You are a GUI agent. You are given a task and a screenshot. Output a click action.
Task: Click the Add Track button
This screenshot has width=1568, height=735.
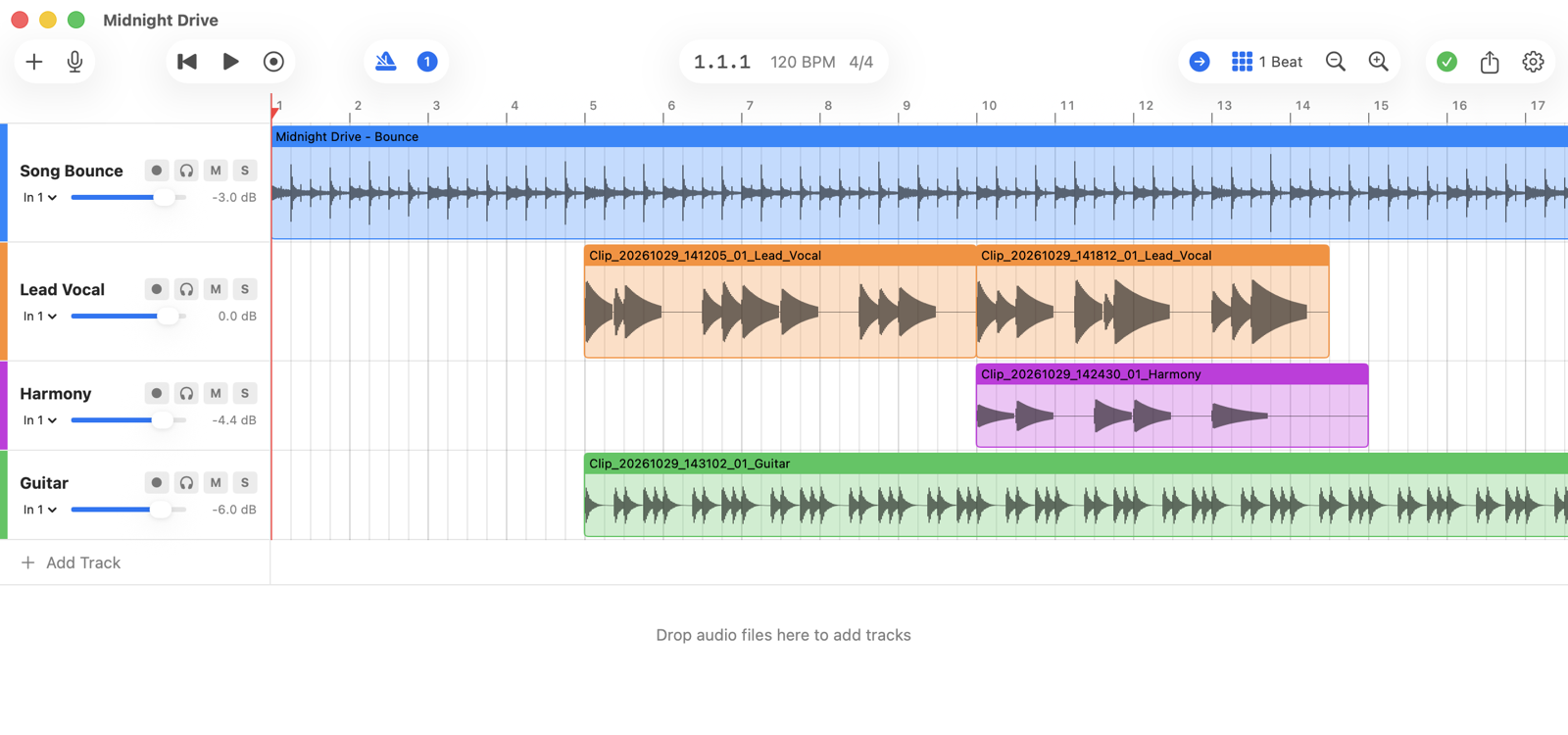coord(71,563)
